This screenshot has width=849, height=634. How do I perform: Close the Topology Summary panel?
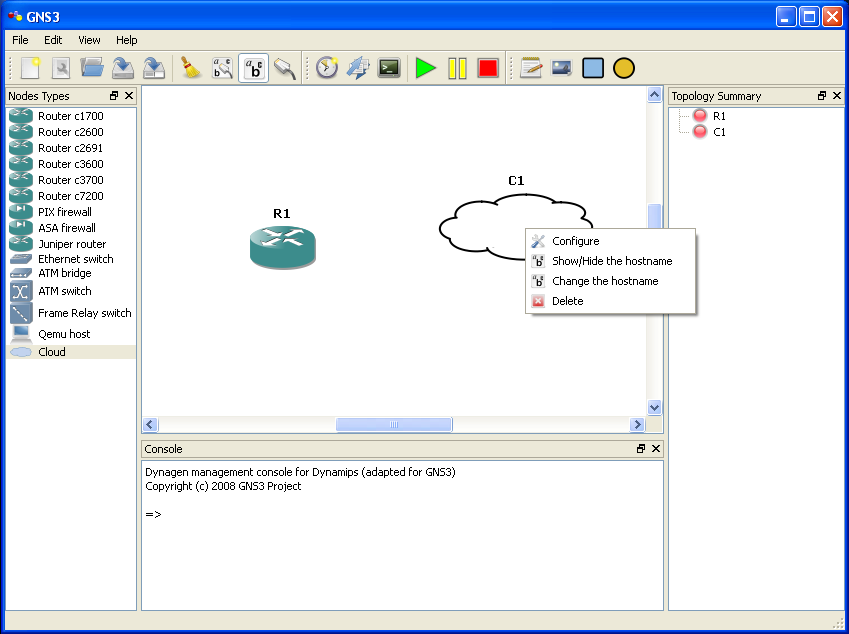[837, 96]
